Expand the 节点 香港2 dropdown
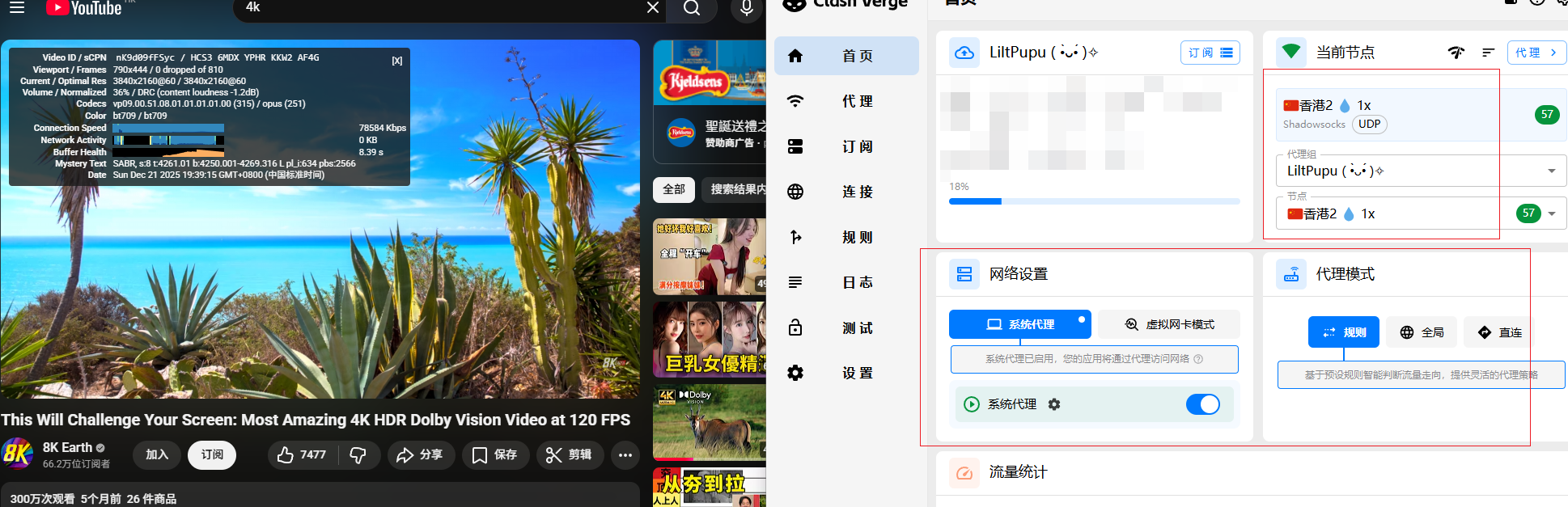This screenshot has height=507, width=1568. coord(1551,213)
